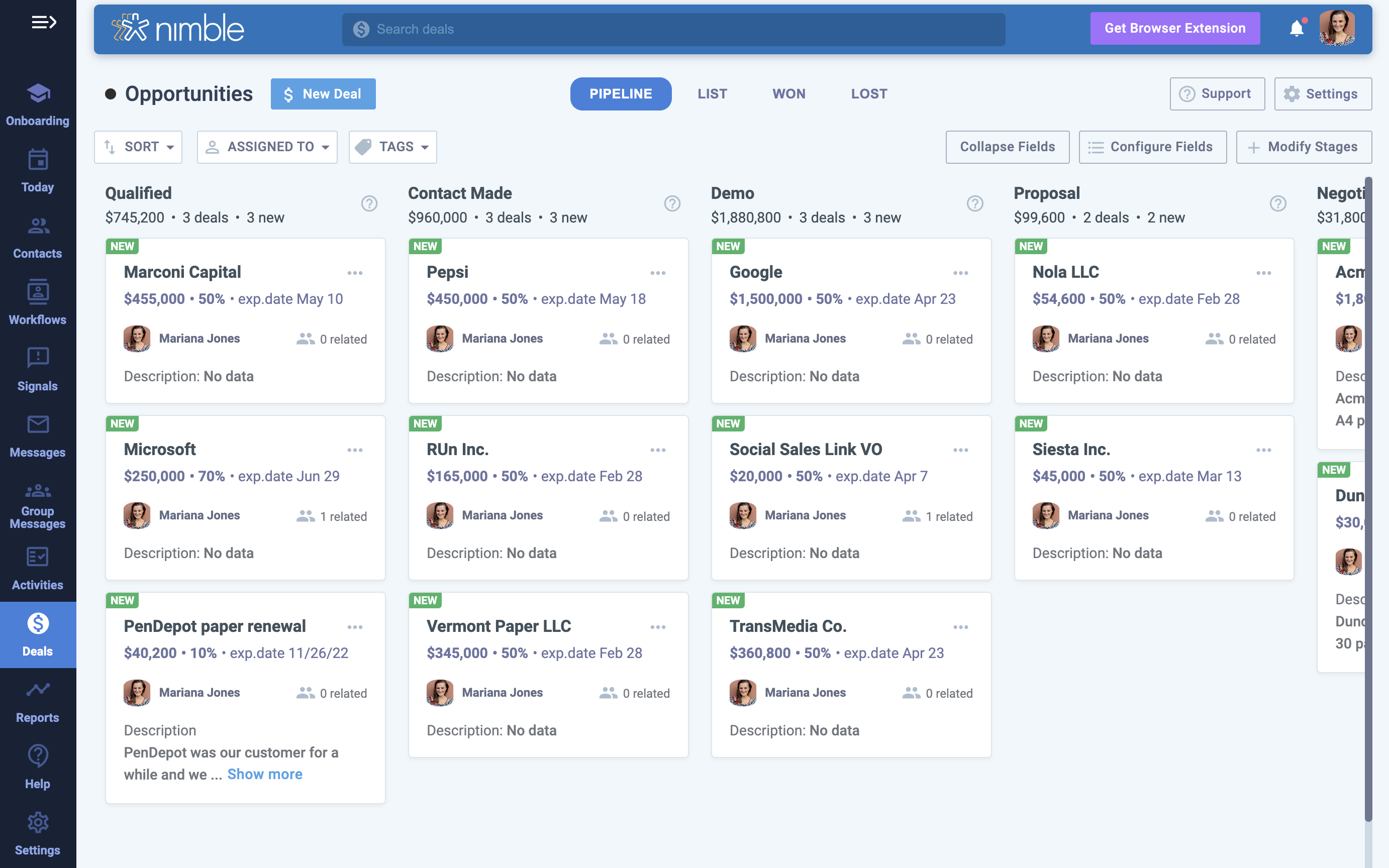Screen dimensions: 1389x868
Task: Open Marconi Capital card options menu
Action: click(x=355, y=273)
